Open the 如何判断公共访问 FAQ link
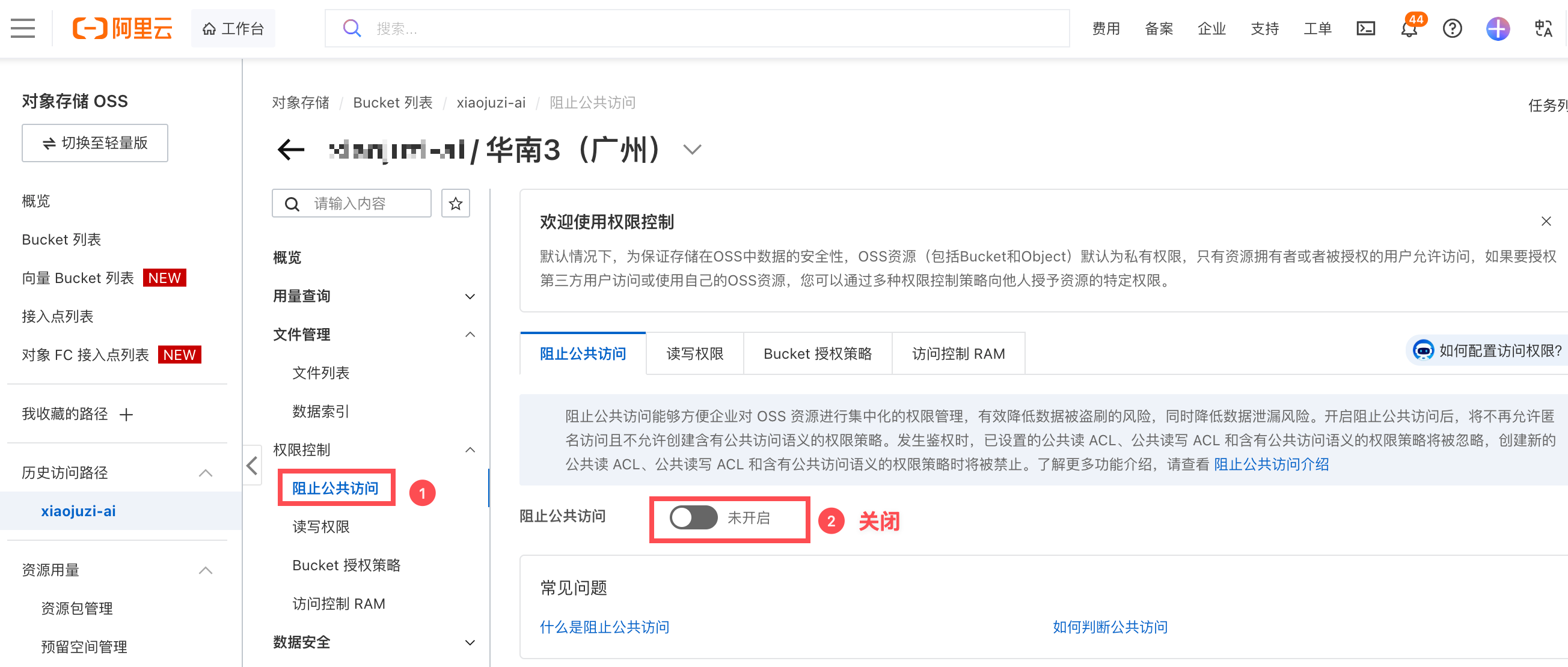The width and height of the screenshot is (1568, 667). [1110, 627]
